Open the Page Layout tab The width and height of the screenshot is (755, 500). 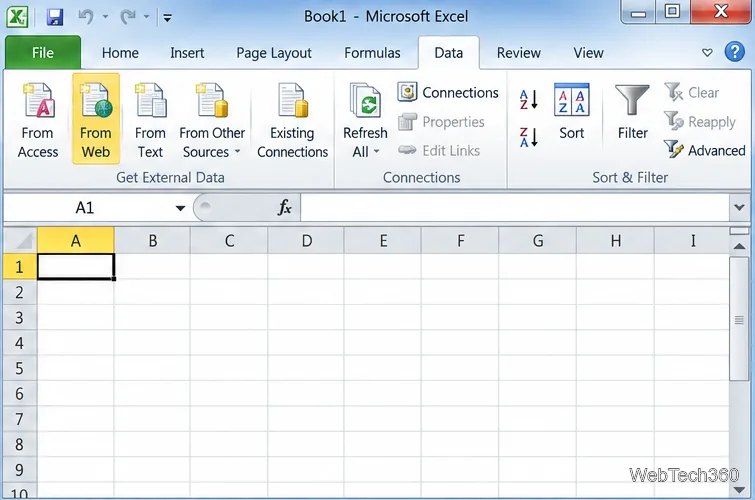pos(274,53)
